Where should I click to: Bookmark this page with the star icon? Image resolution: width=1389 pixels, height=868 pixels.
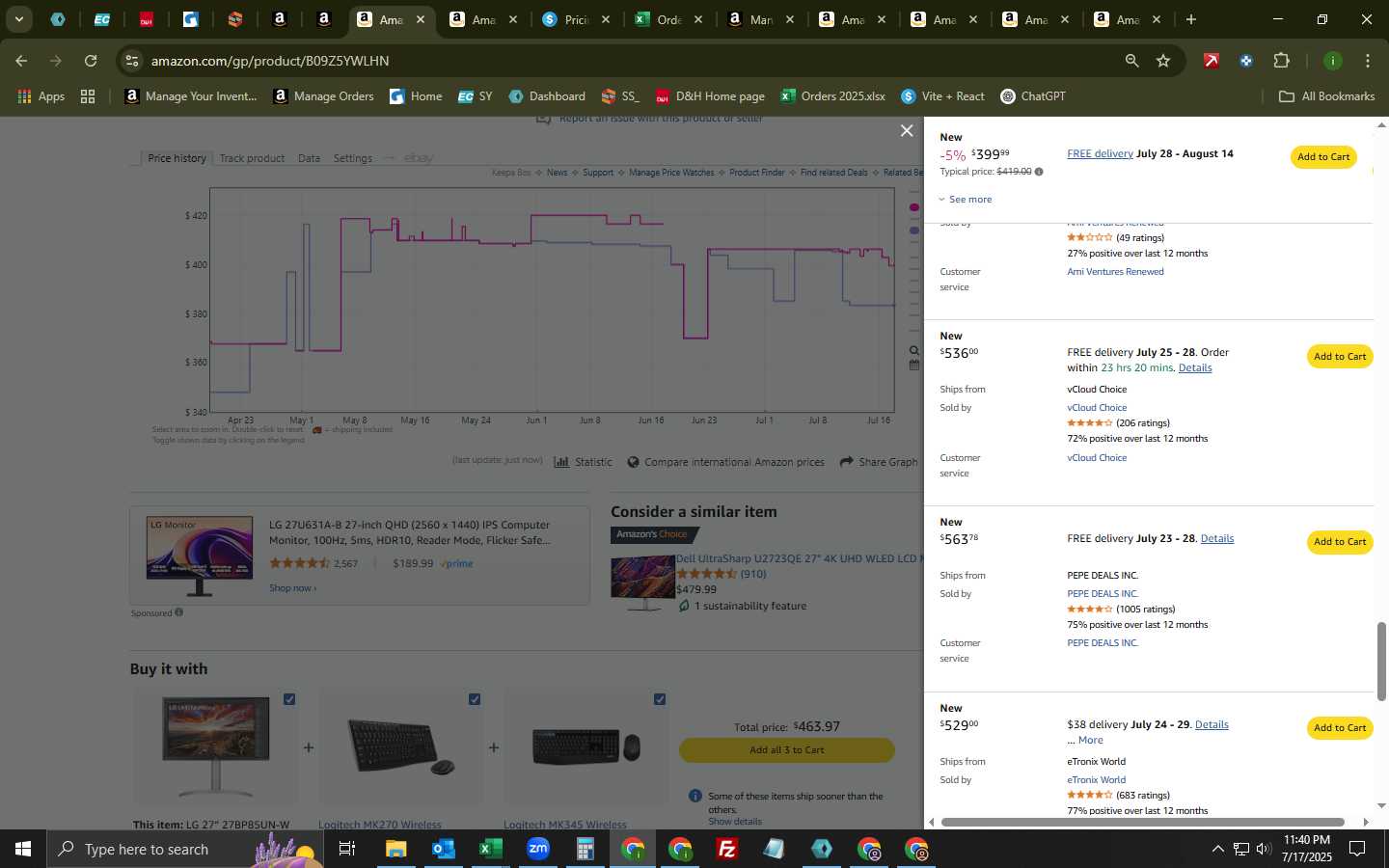coord(1163,61)
